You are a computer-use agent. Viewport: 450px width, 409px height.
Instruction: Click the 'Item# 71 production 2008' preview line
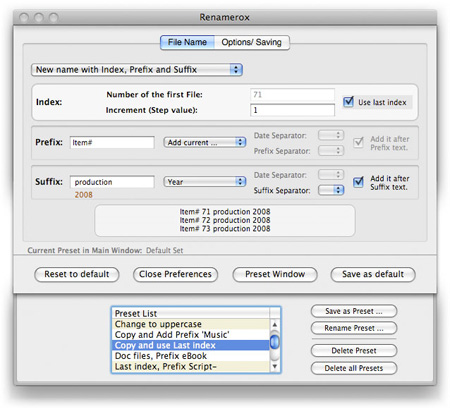tap(225, 212)
